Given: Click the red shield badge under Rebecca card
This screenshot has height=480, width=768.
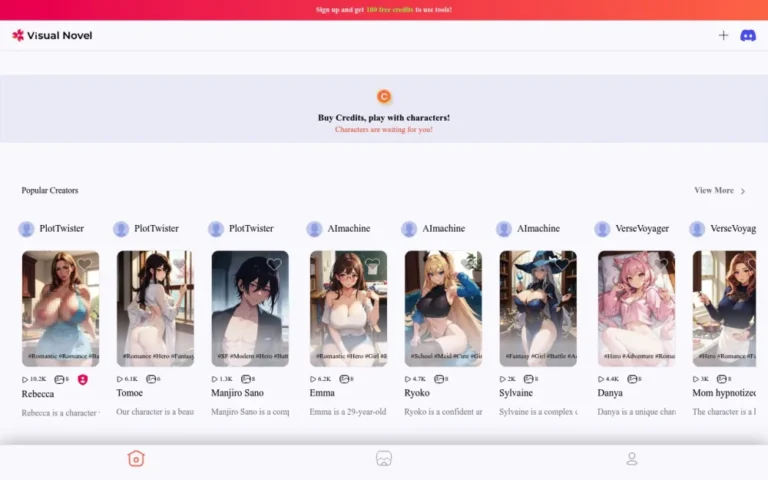Looking at the screenshot, I should pyautogui.click(x=83, y=380).
